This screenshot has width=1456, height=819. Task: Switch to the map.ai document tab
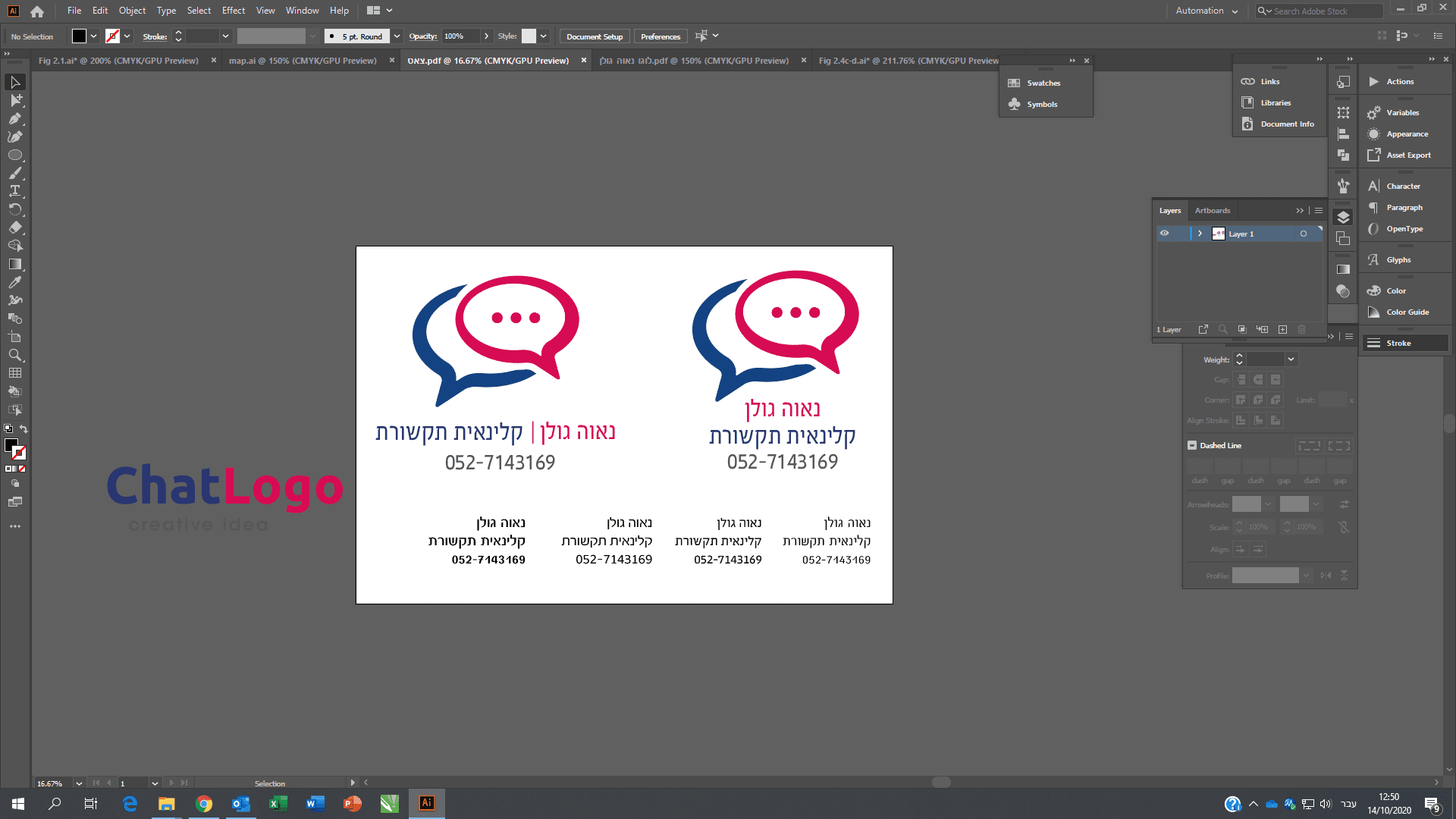(303, 61)
